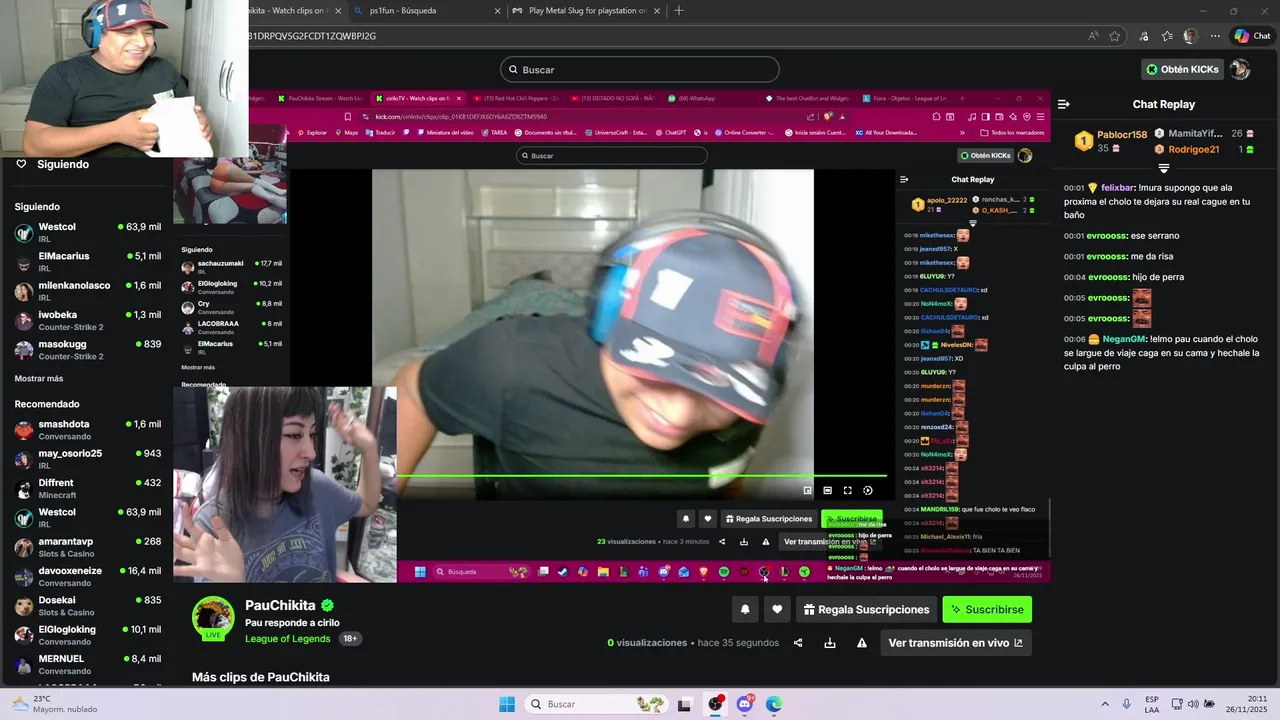Enter fullscreen in the embedded clip player
The height and width of the screenshot is (720, 1280).
(847, 490)
